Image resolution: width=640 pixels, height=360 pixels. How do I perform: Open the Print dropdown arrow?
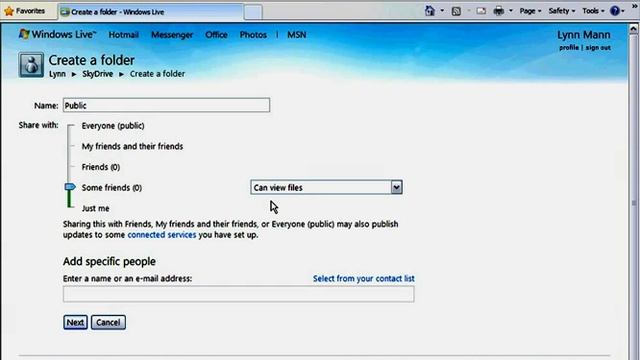click(x=511, y=11)
